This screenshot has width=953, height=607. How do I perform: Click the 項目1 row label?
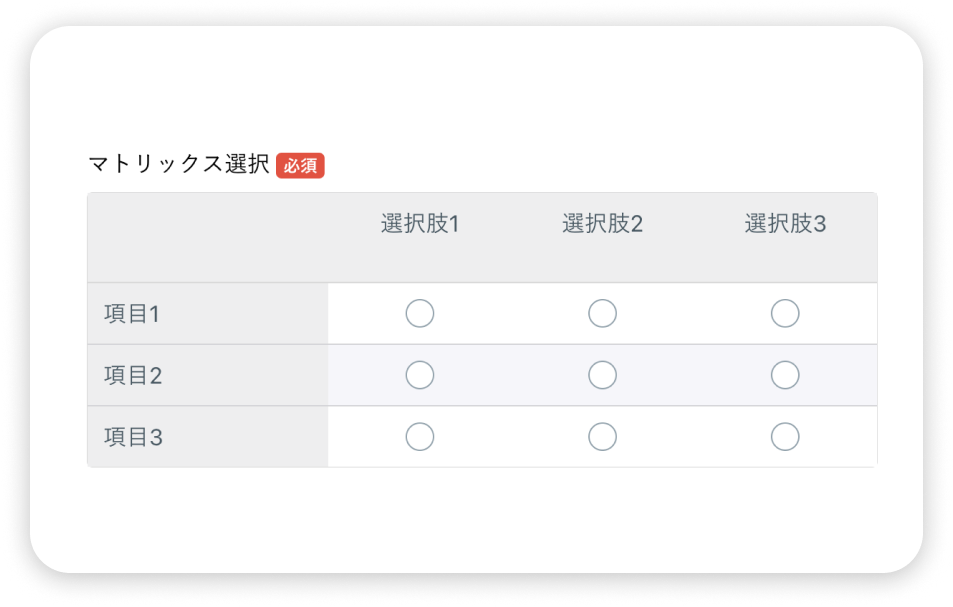point(132,314)
